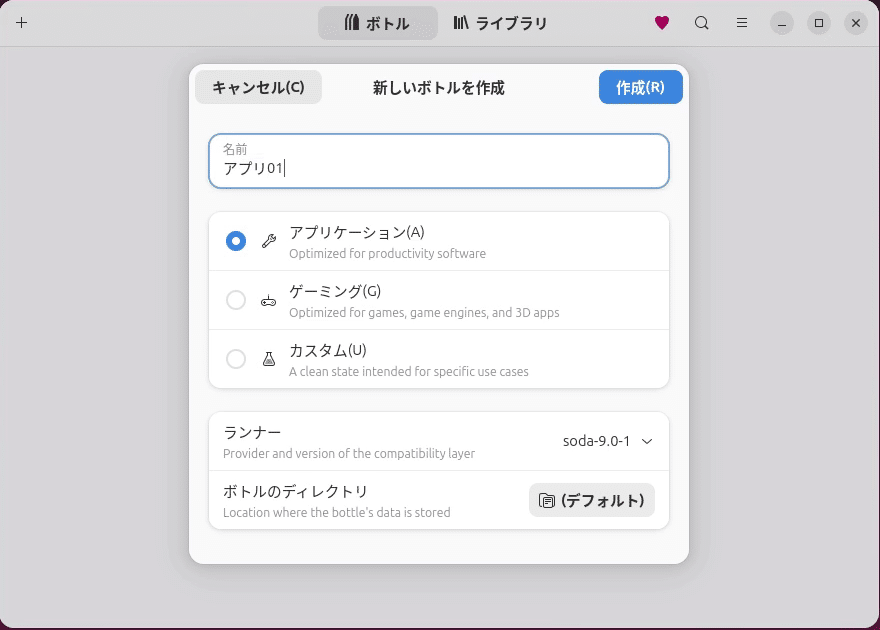The height and width of the screenshot is (630, 880).
Task: Click the gamepad icon for Gaming
Action: pos(269,301)
